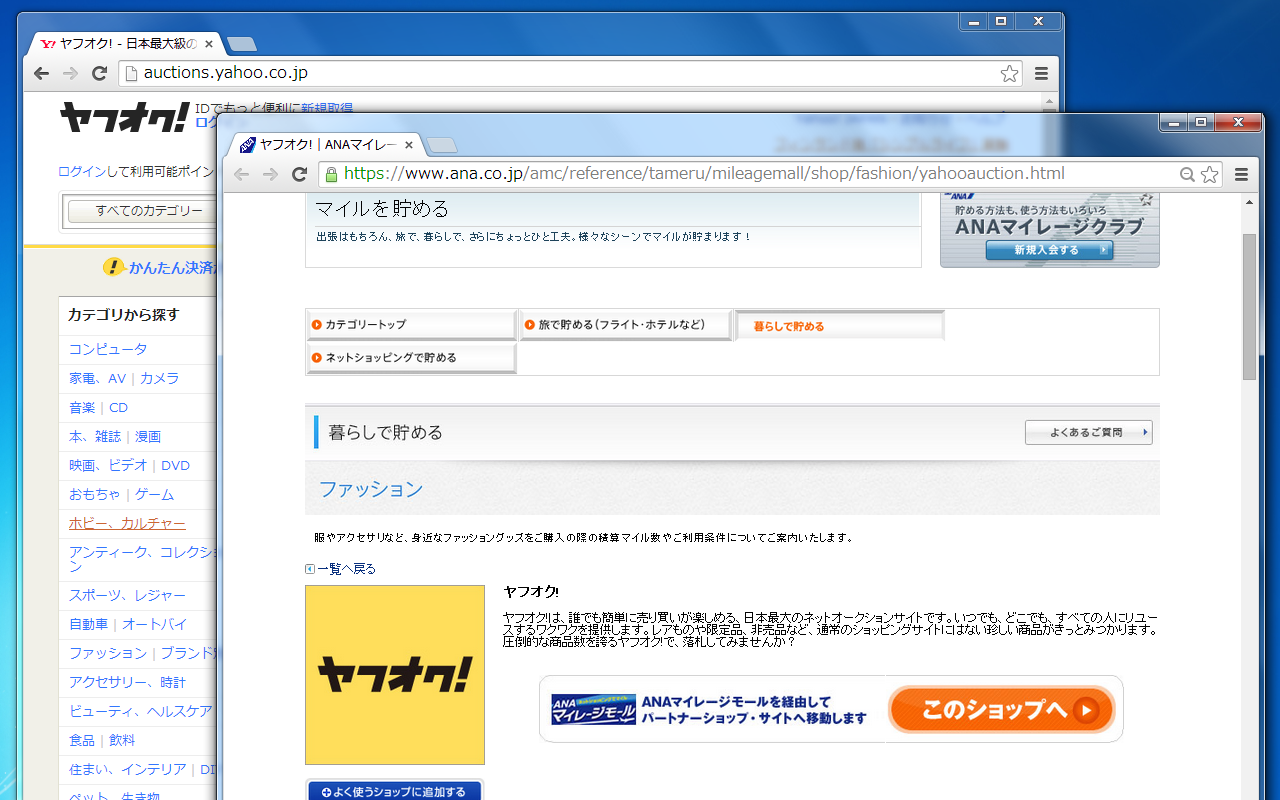Open 食品 category link
The height and width of the screenshot is (800, 1280).
(82, 740)
